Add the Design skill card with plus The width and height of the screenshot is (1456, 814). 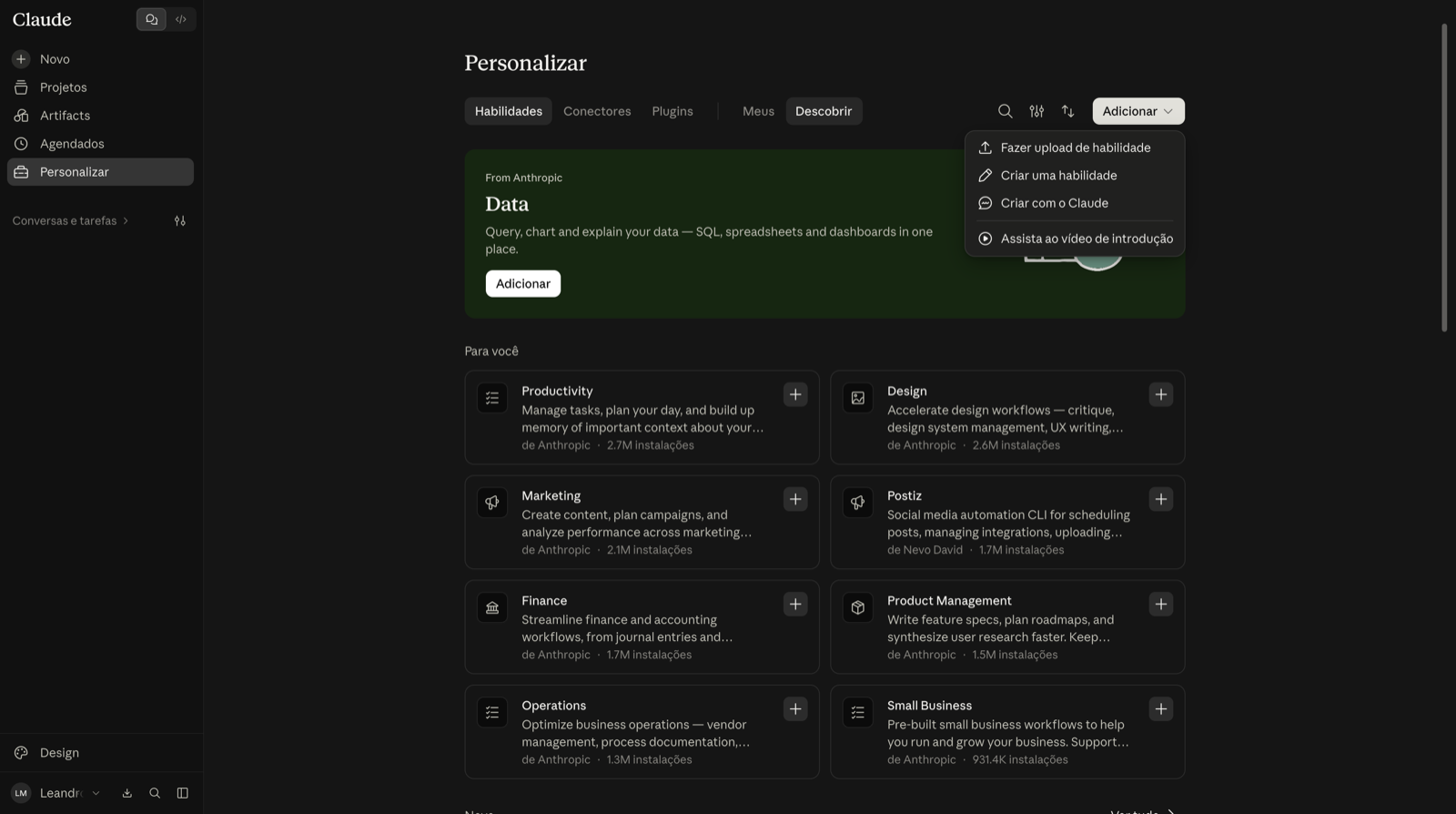coord(1161,394)
